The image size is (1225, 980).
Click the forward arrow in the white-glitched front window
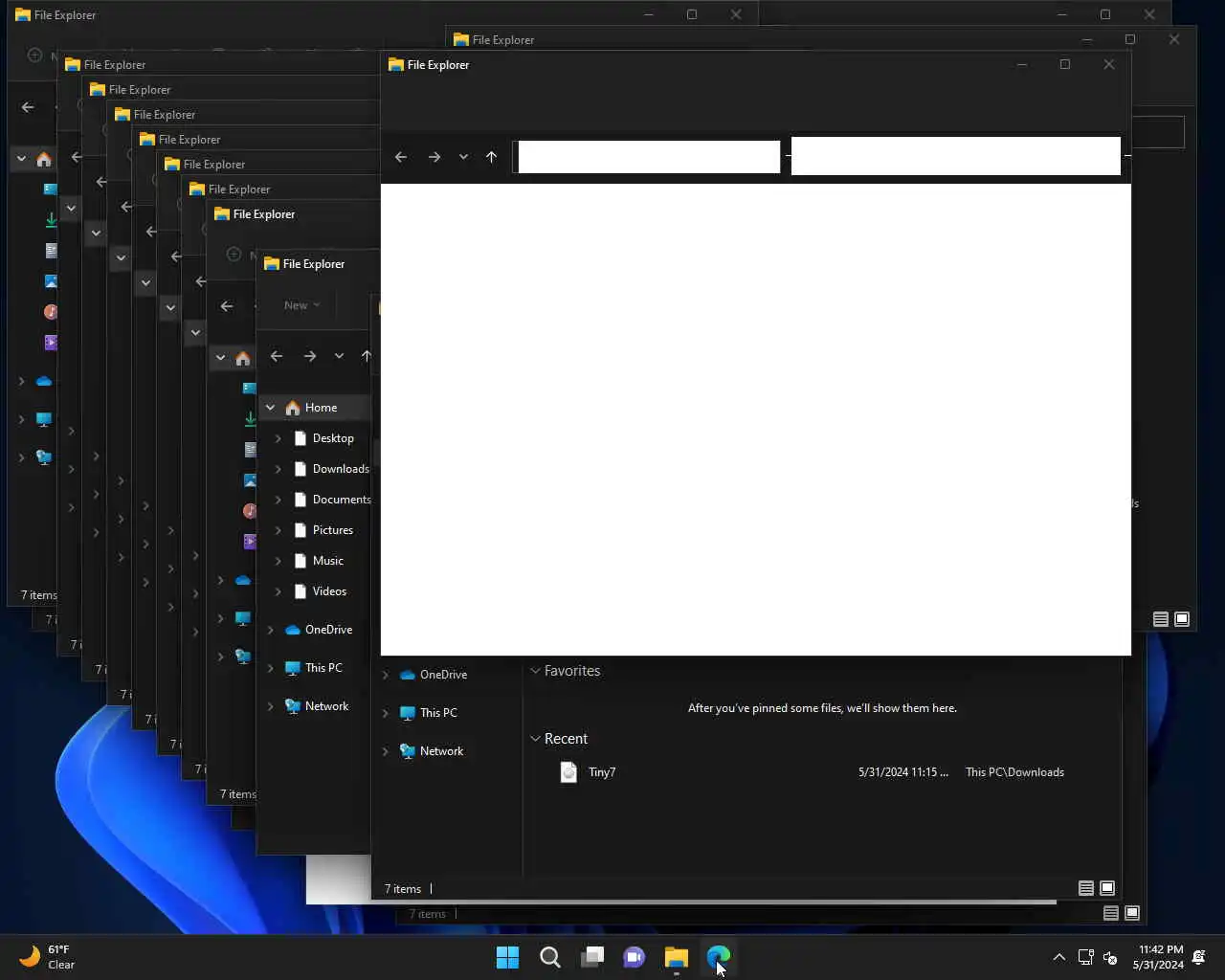tap(434, 157)
